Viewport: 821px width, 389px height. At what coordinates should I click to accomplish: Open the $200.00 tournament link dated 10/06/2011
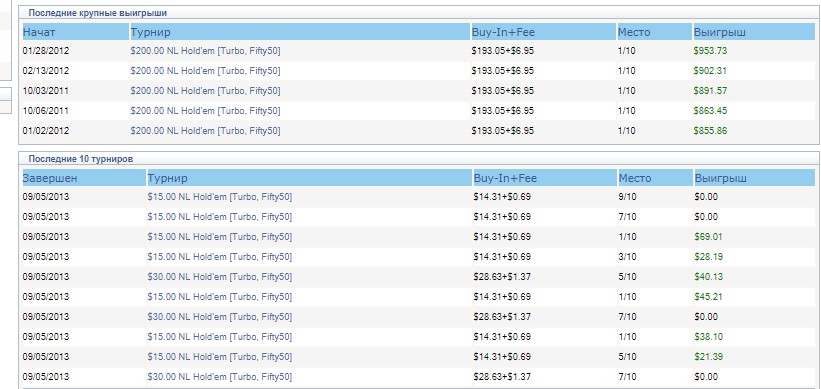pyautogui.click(x=205, y=111)
